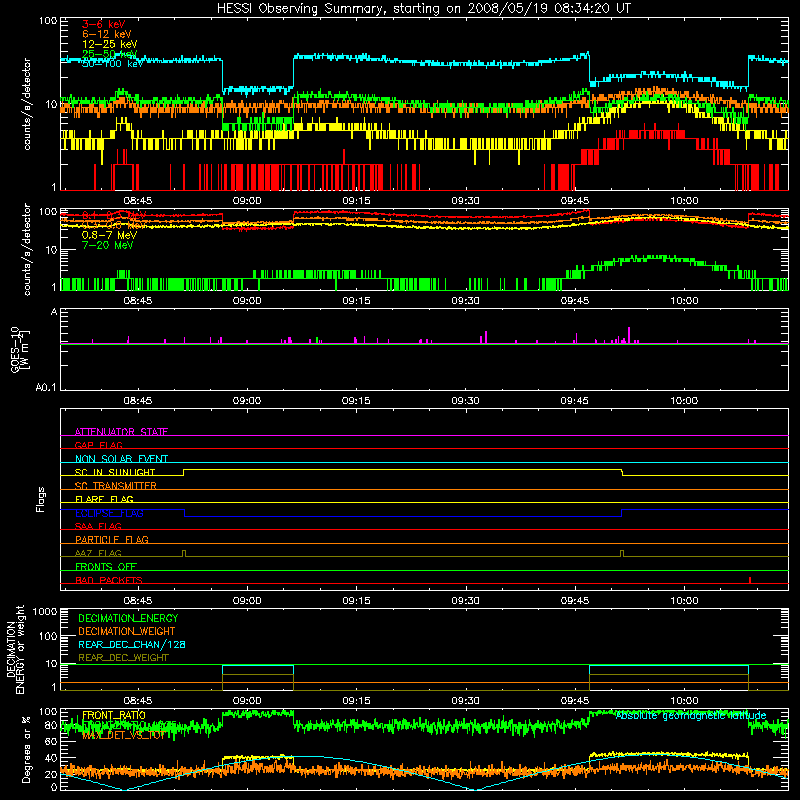Click the tallest magenta GOES spike near 09:52
Viewport: 800px width, 800px height.
[629, 335]
